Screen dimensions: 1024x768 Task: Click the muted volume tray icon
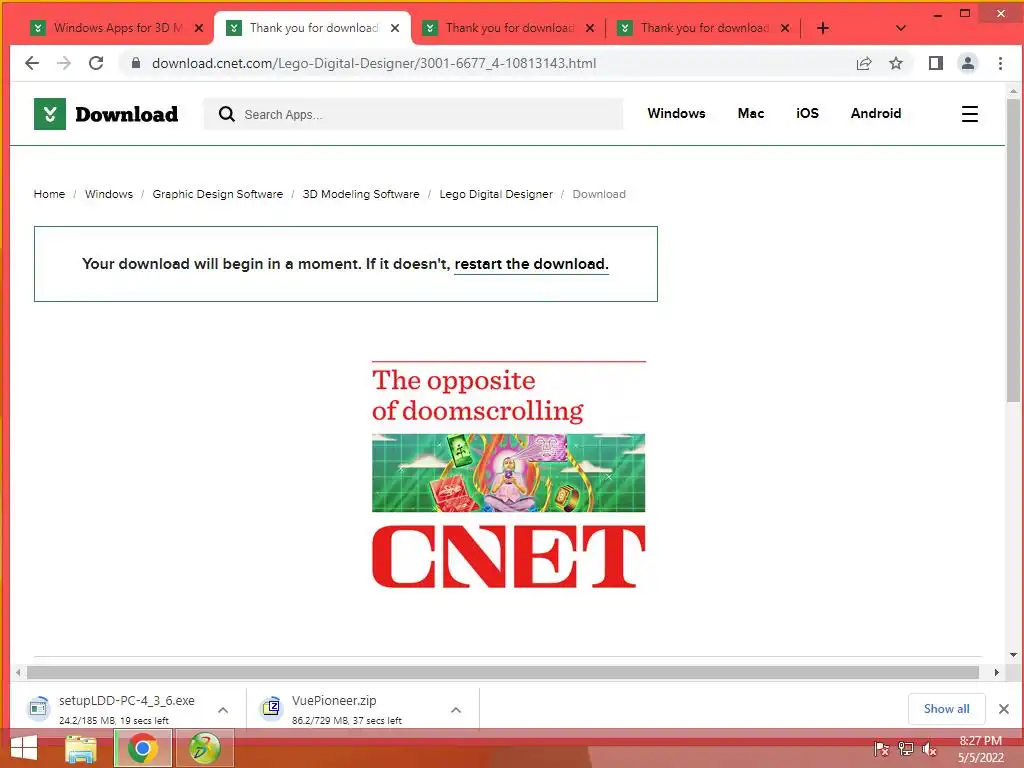930,749
